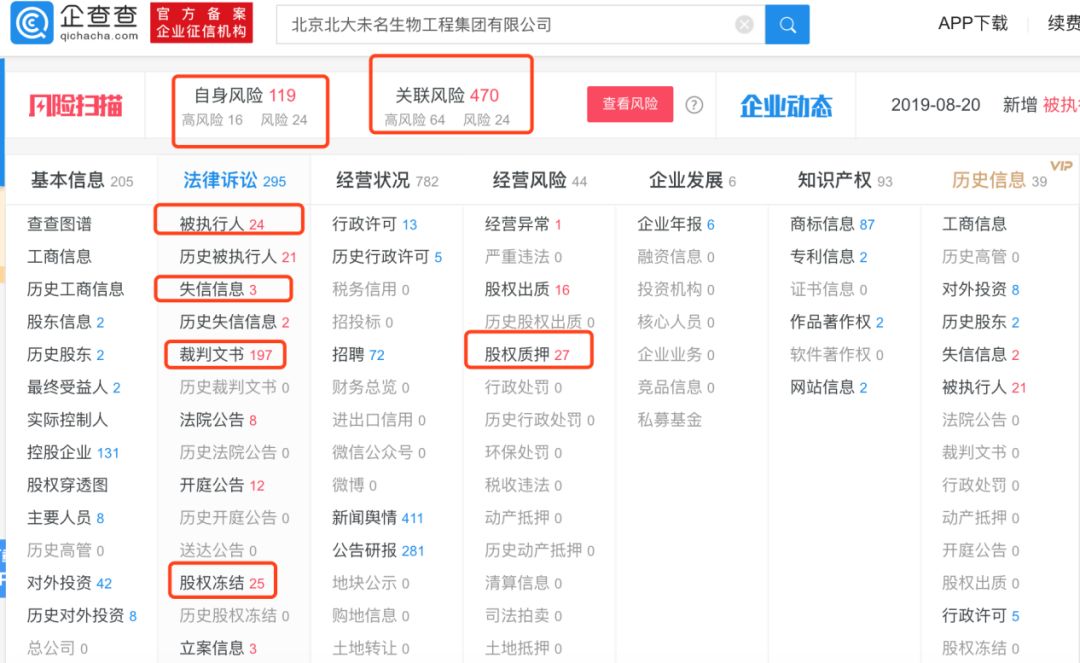Open 主要人员 8 entry
This screenshot has height=663, width=1080.
click(x=65, y=518)
